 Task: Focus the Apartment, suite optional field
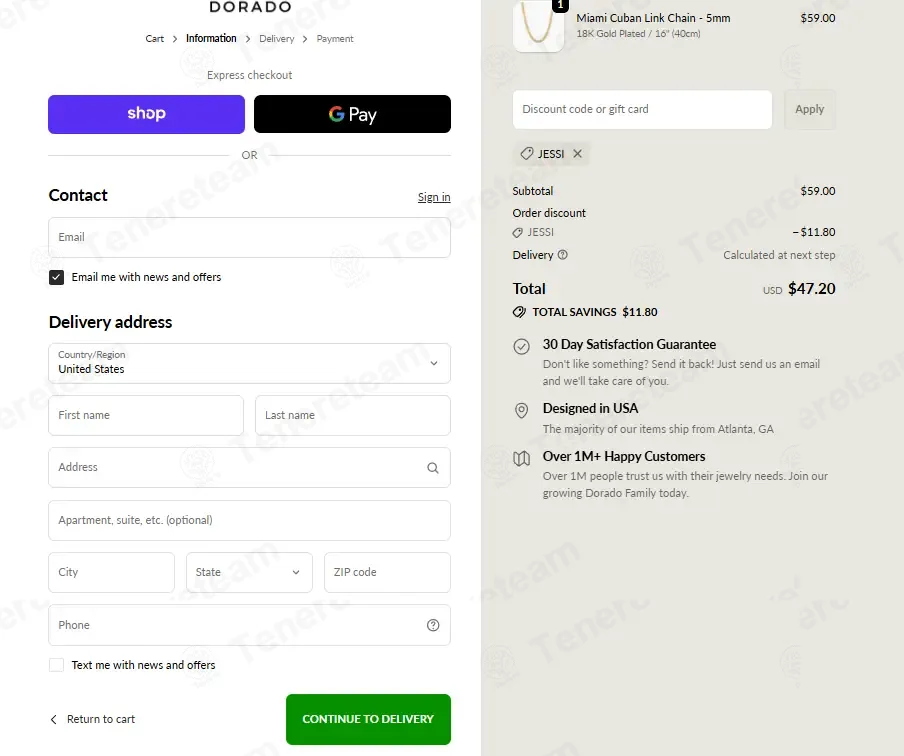tap(249, 520)
